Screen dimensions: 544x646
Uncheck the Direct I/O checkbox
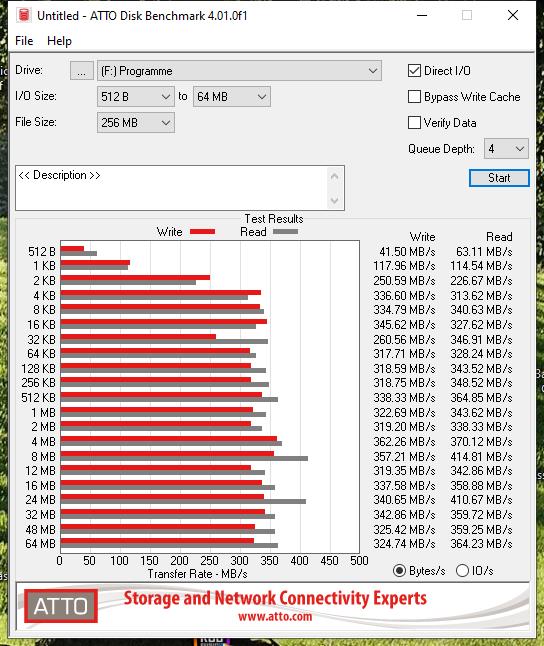tap(414, 71)
